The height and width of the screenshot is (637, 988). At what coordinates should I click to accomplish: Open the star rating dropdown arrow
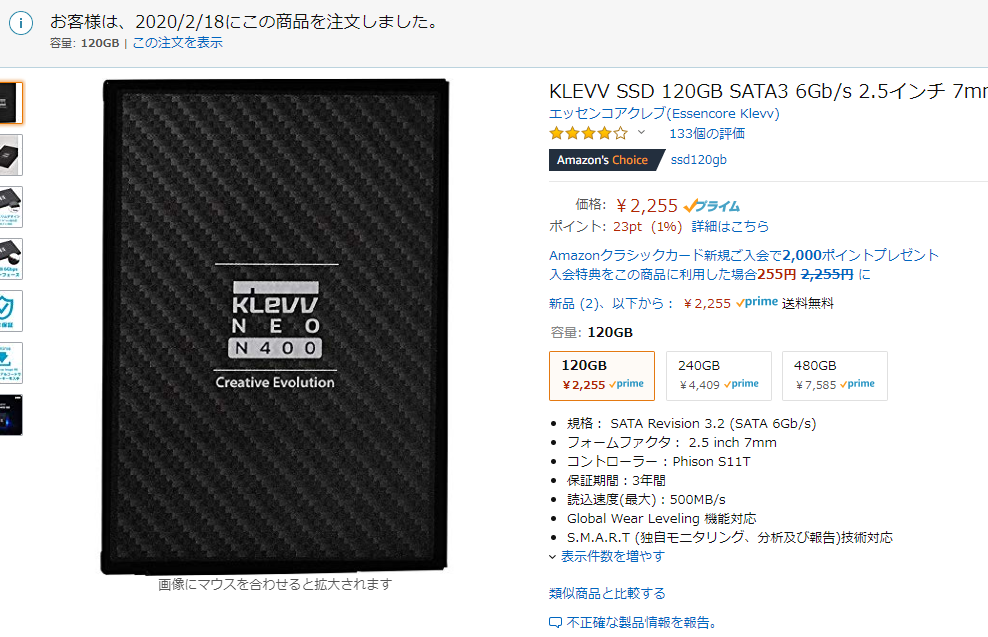pyautogui.click(x=641, y=132)
